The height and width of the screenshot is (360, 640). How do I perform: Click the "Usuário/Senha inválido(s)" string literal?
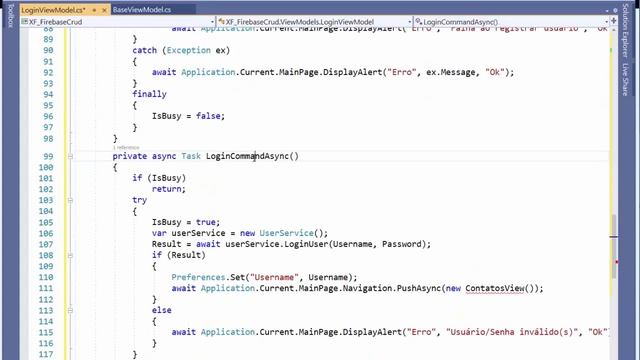512,332
